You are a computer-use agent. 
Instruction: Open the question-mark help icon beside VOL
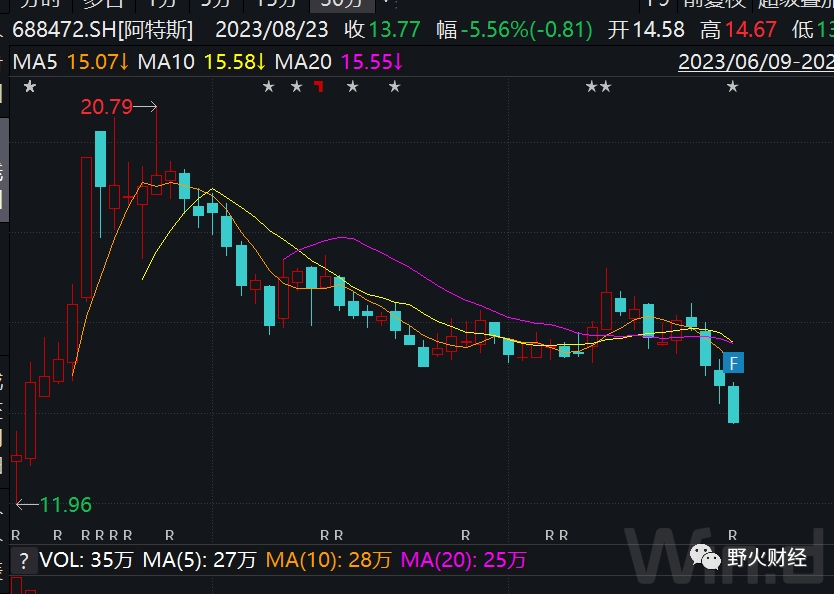pos(24,560)
